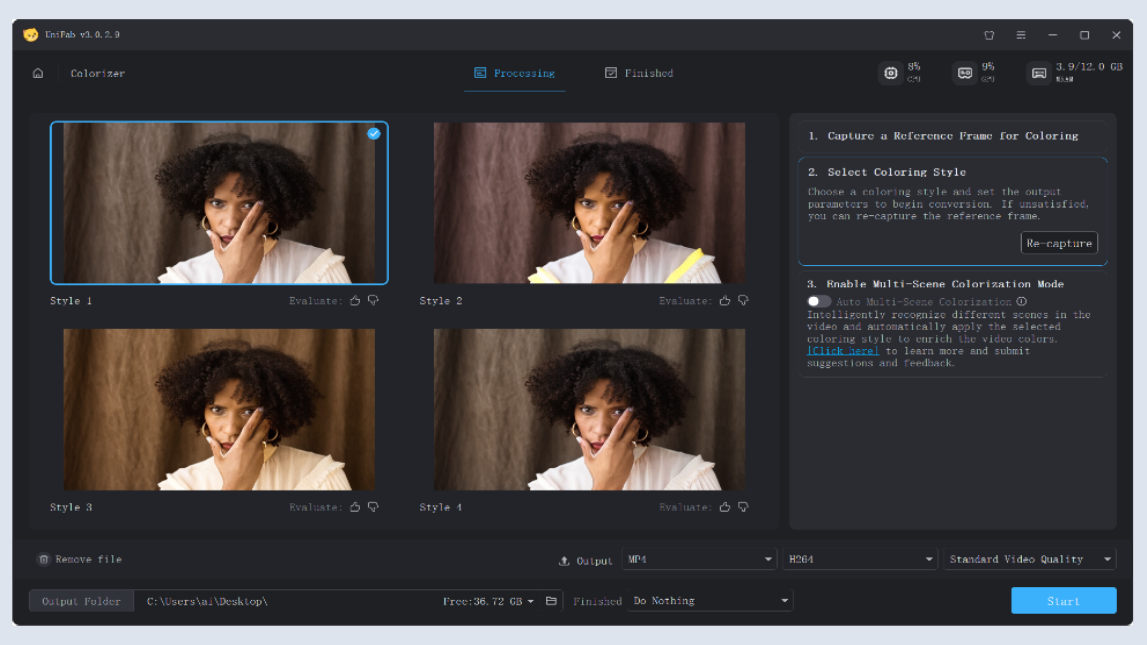The width and height of the screenshot is (1147, 645).
Task: Expand the Finished Do Nothing dropdown
Action: click(x=711, y=601)
